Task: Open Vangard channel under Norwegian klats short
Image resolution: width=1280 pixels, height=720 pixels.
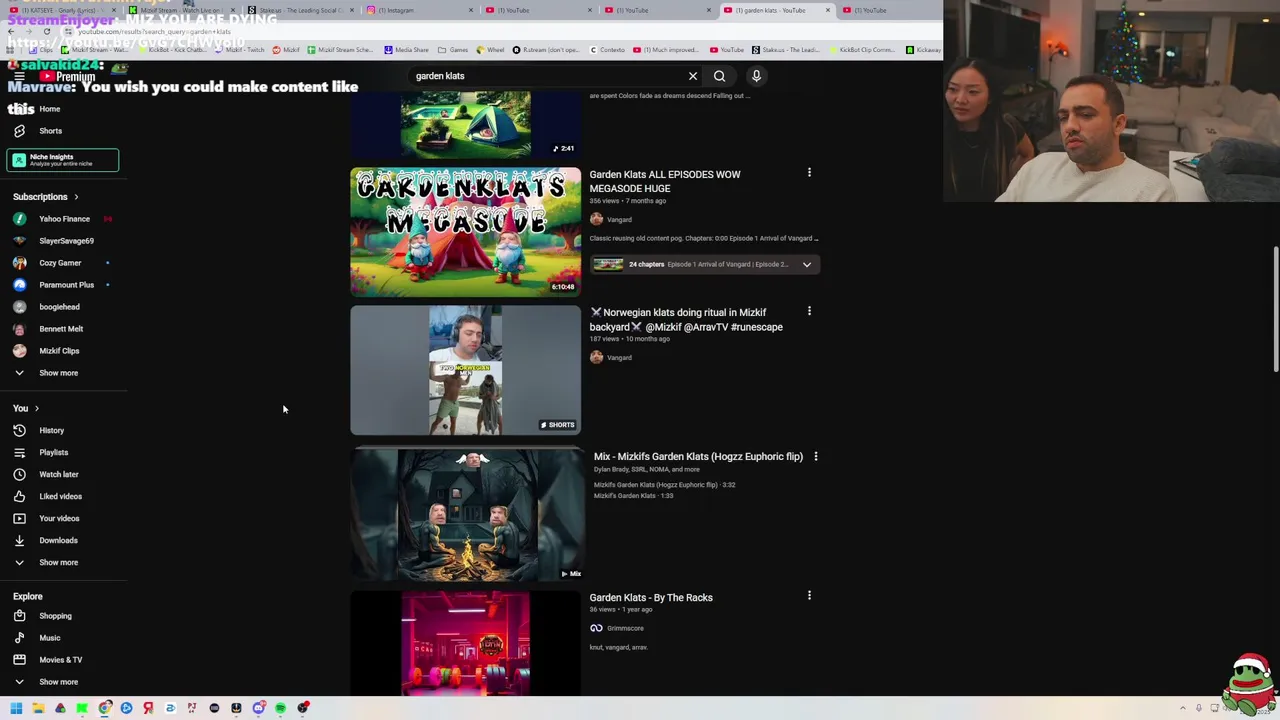Action: 619,357
